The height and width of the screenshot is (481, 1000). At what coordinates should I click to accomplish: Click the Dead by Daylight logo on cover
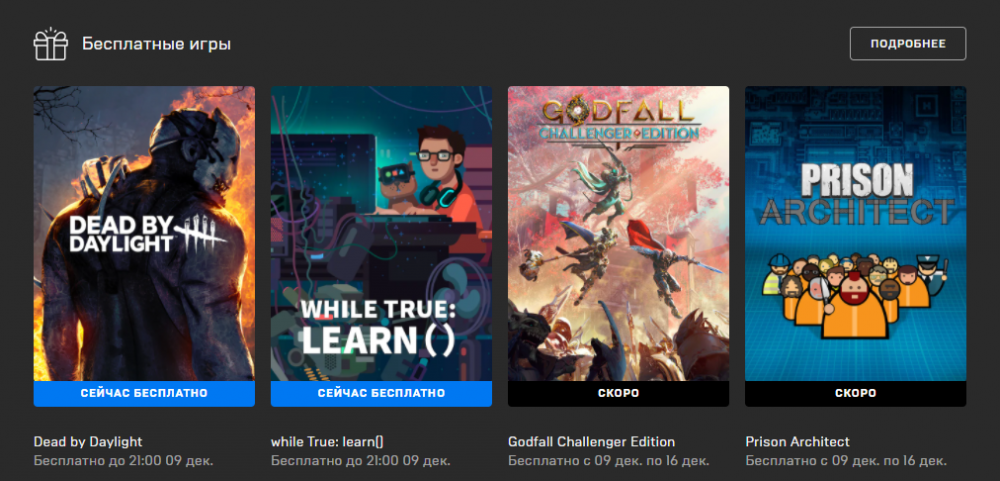tap(147, 233)
